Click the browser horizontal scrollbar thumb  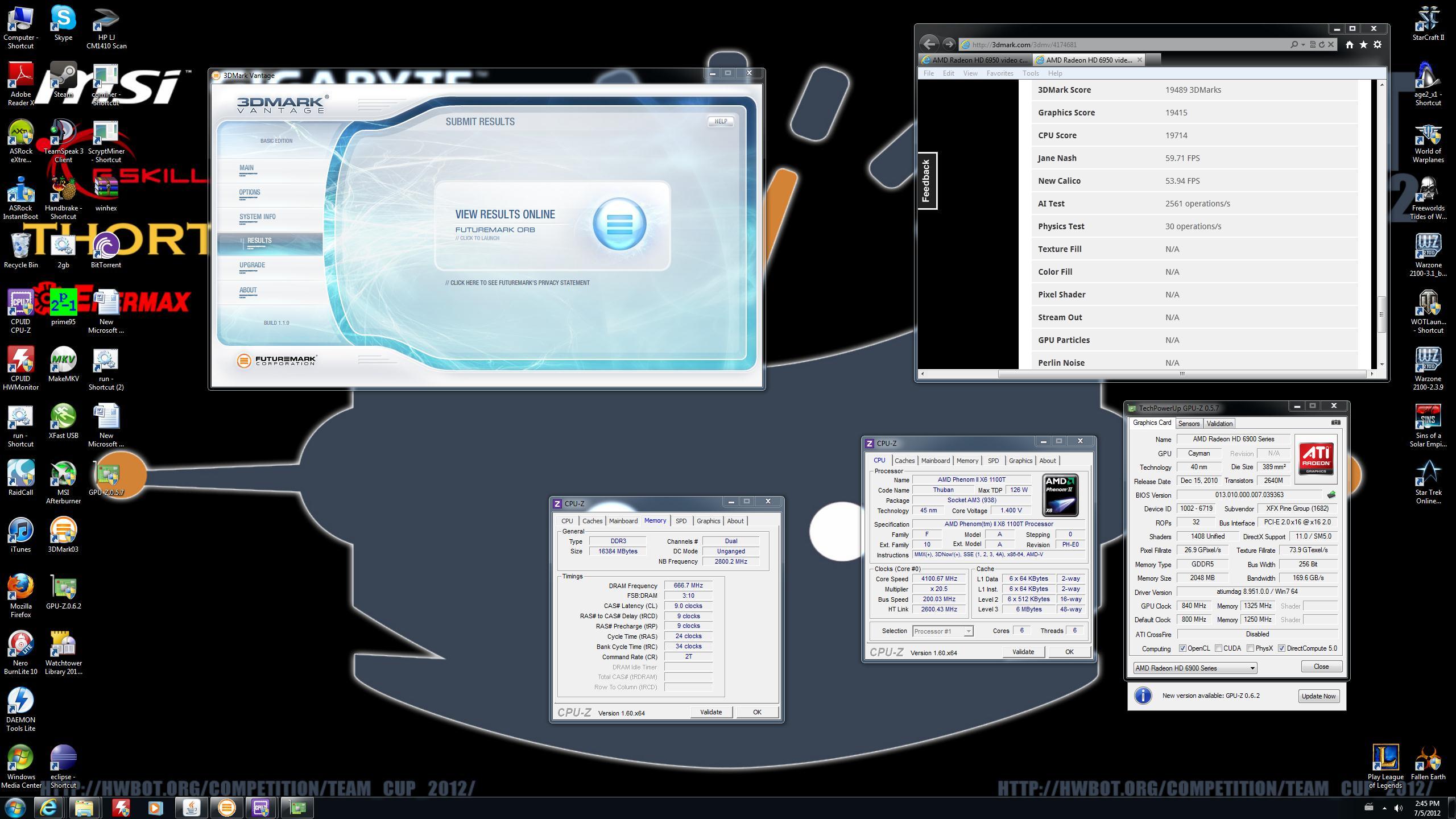click(1182, 374)
